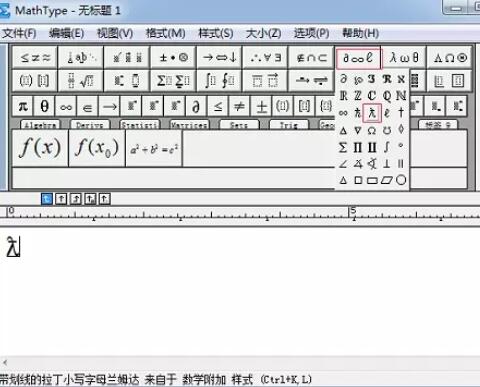Pick the circle shape symbol in palette
This screenshot has height=387, width=480.
click(x=401, y=180)
